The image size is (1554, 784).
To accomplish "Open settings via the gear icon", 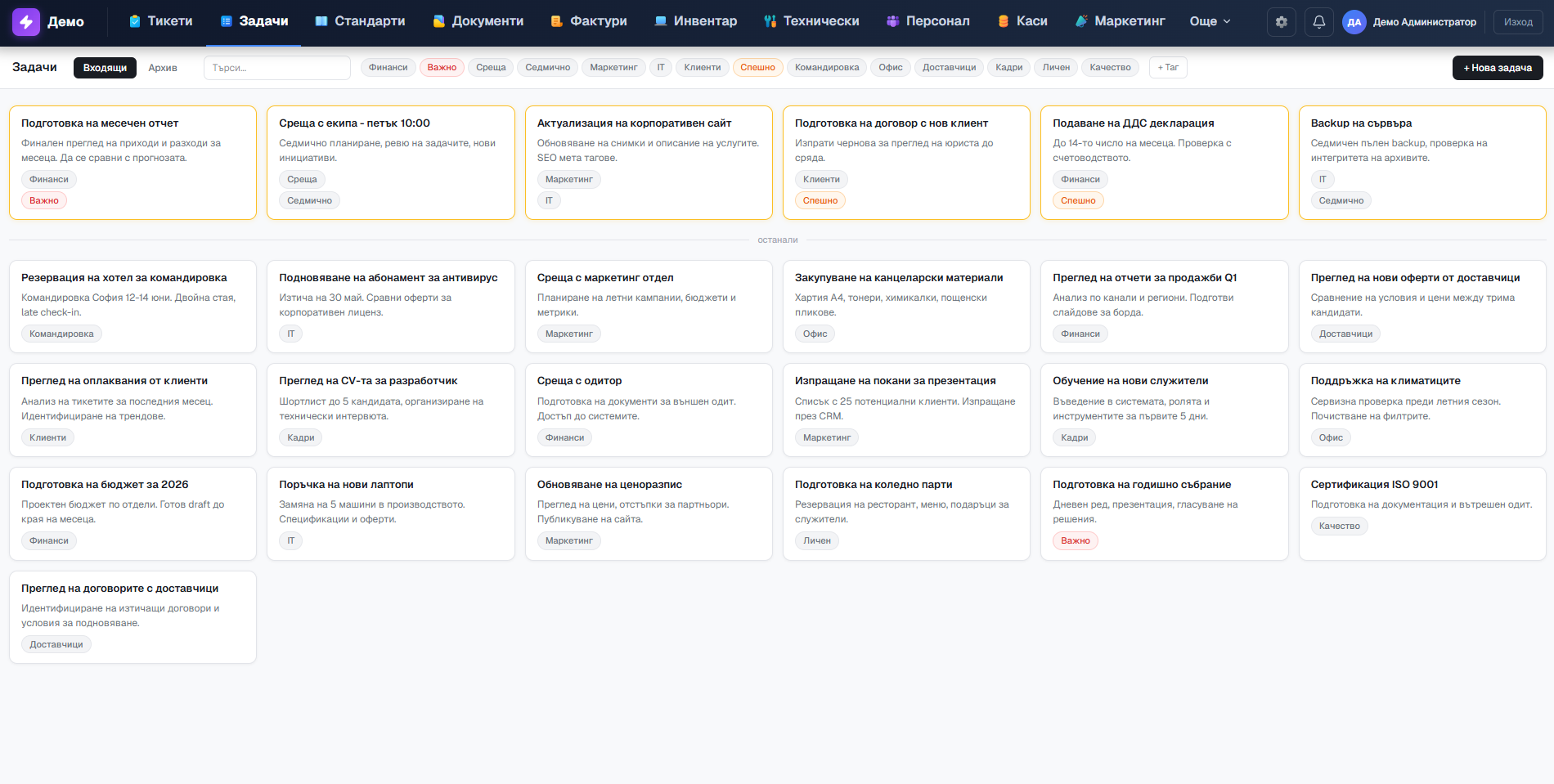I will [1282, 22].
